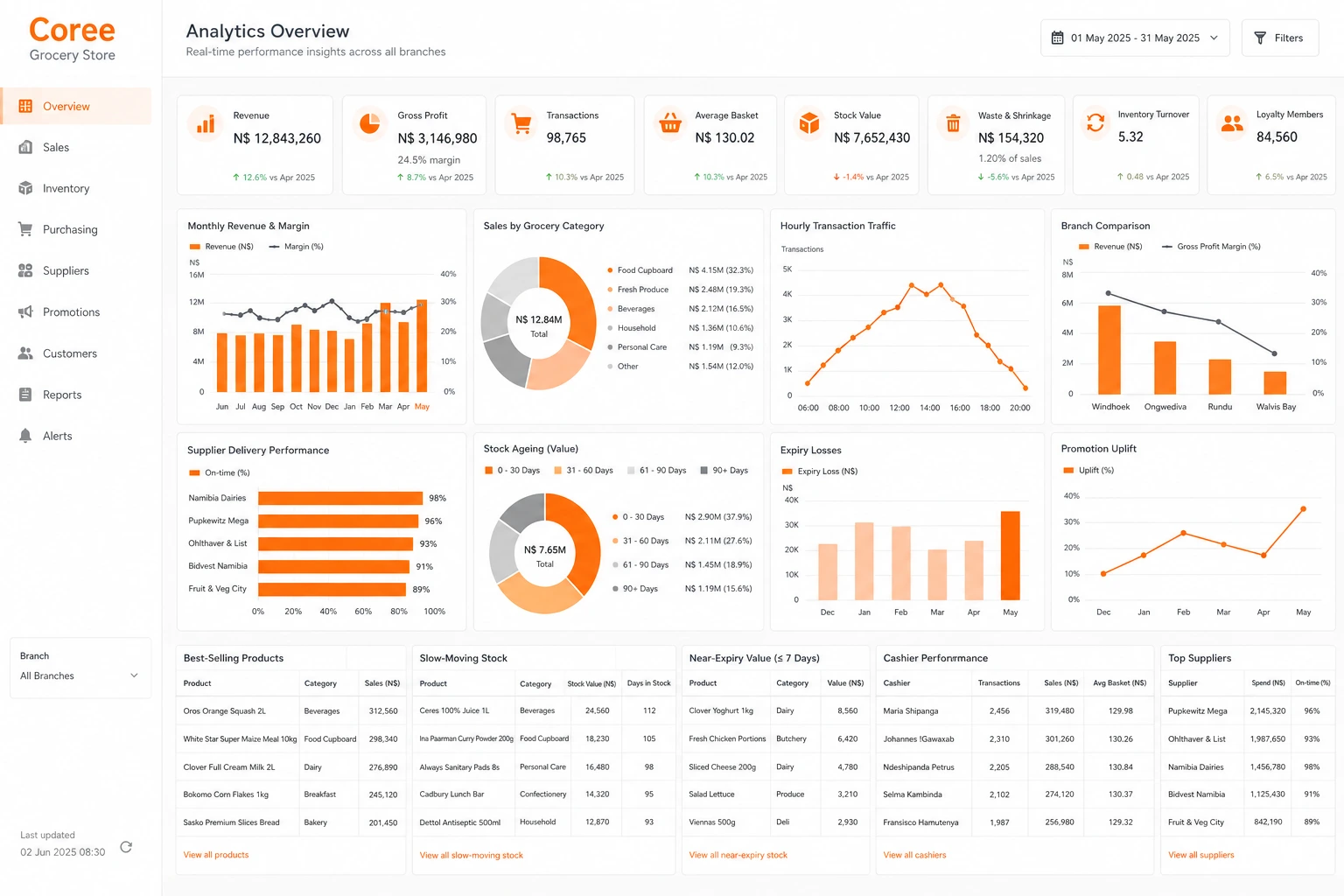Select the Oros Orange Squash 2L row
Viewport: 1344px width, 896px height.
(291, 710)
